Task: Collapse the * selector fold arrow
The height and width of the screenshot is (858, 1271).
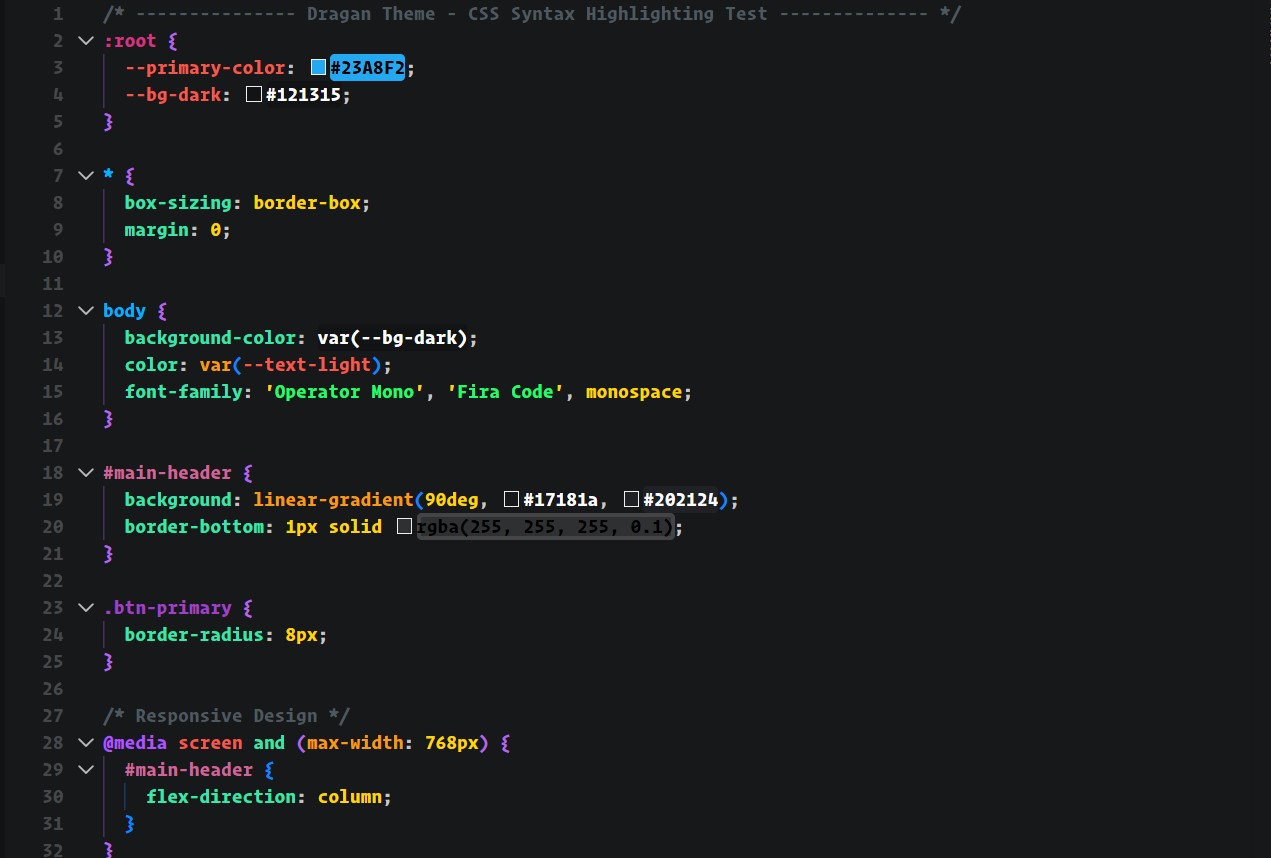Action: pyautogui.click(x=85, y=176)
